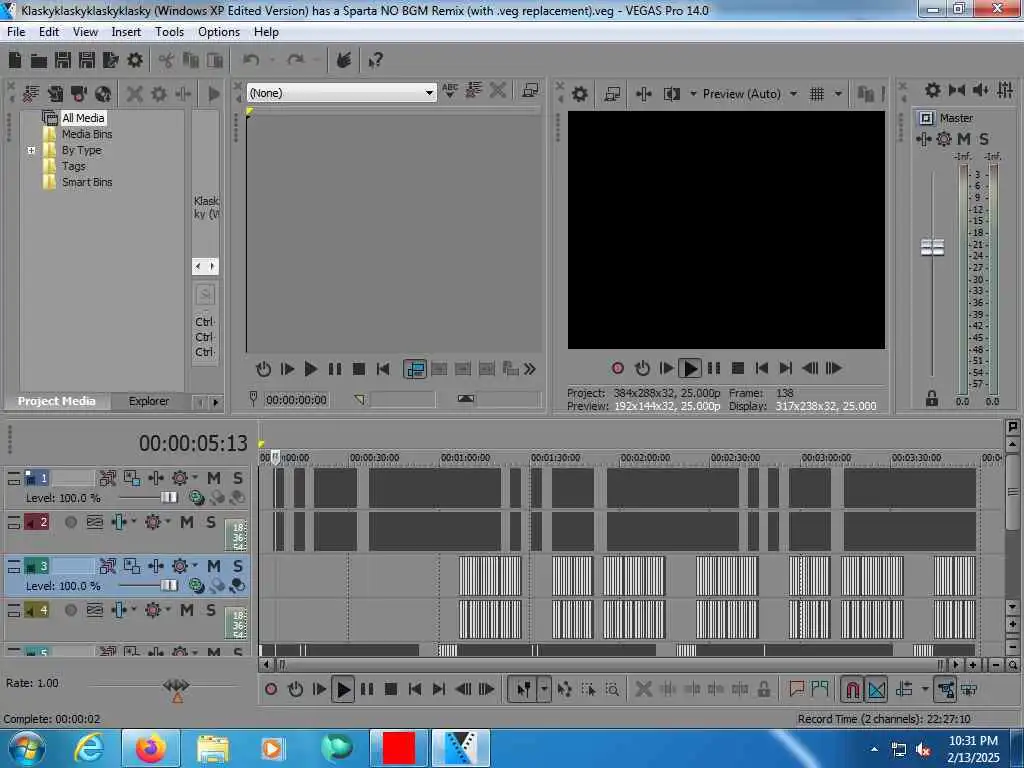This screenshot has width=1024, height=768.
Task: Open the Overlays dropdown arrow in preview
Action: (838, 94)
